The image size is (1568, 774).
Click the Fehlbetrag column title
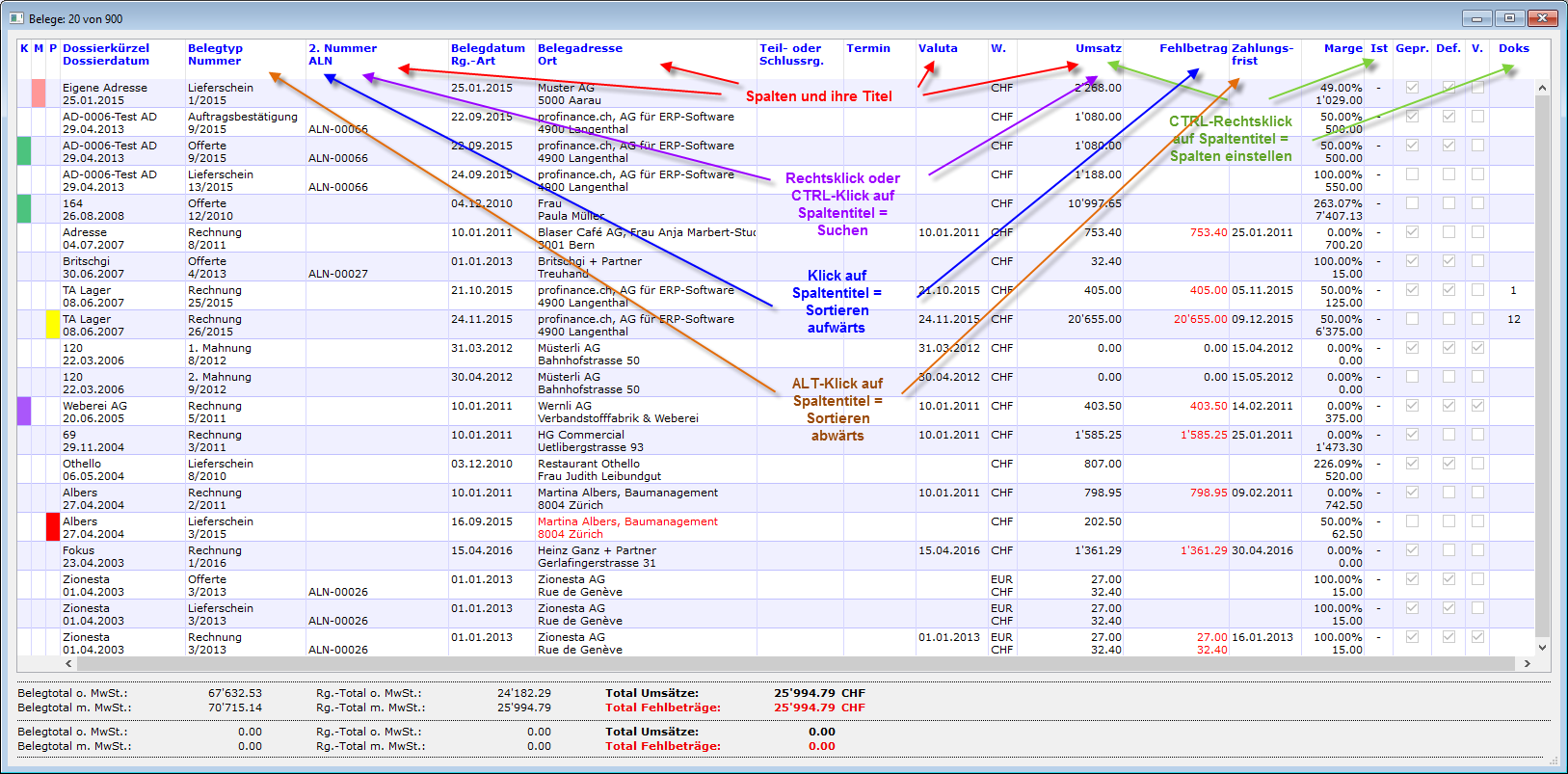tap(1192, 48)
